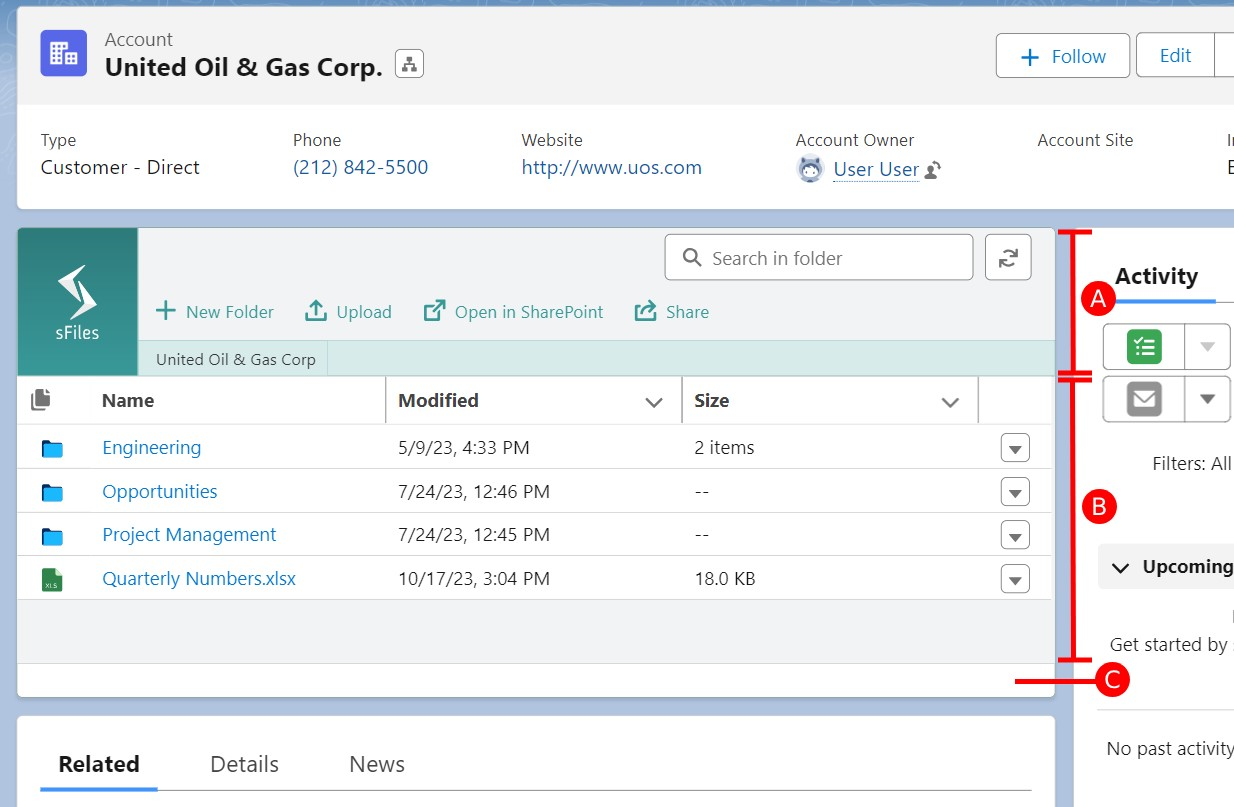The image size is (1234, 807).
Task: Click the Project Management folder icon
Action: 52,537
